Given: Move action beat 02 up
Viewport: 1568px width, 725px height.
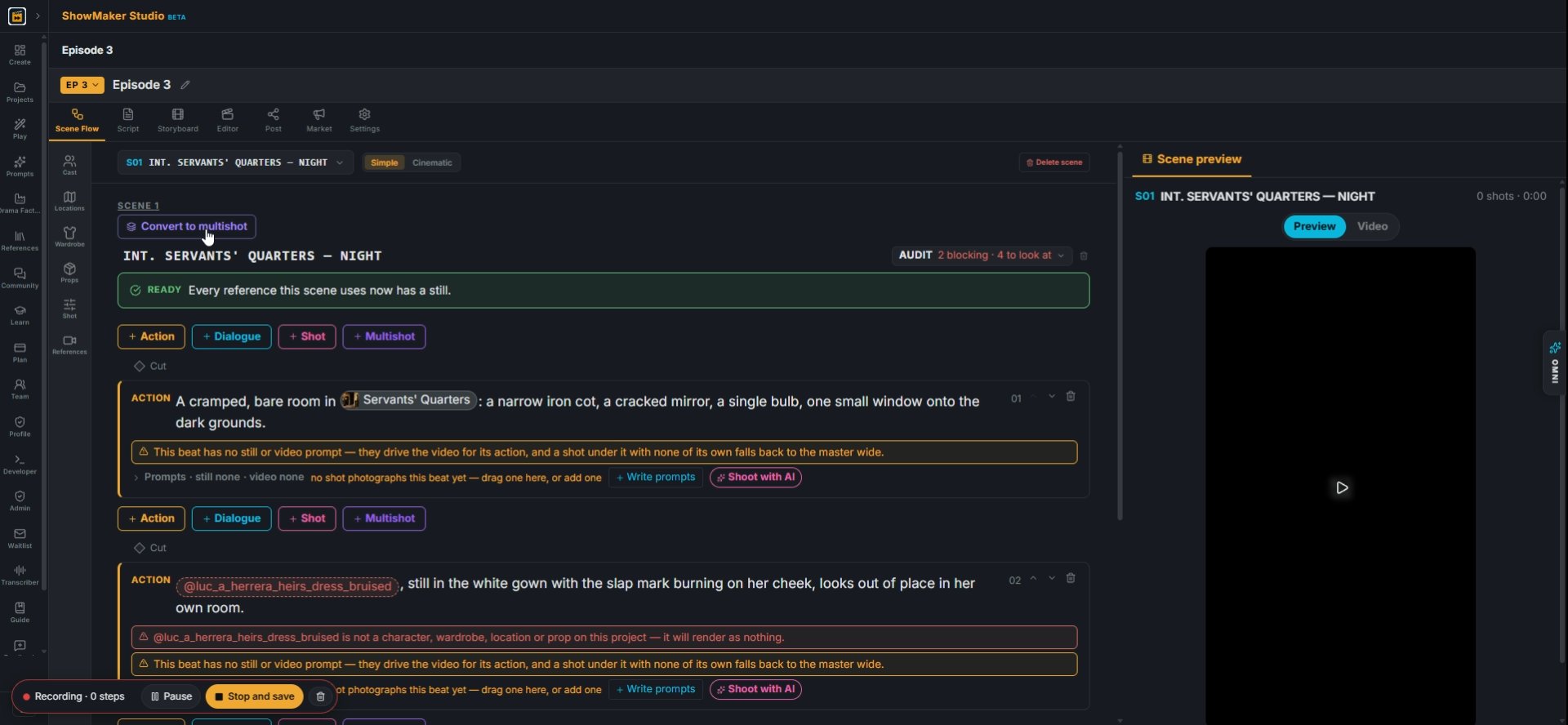Looking at the screenshot, I should coord(1033,579).
